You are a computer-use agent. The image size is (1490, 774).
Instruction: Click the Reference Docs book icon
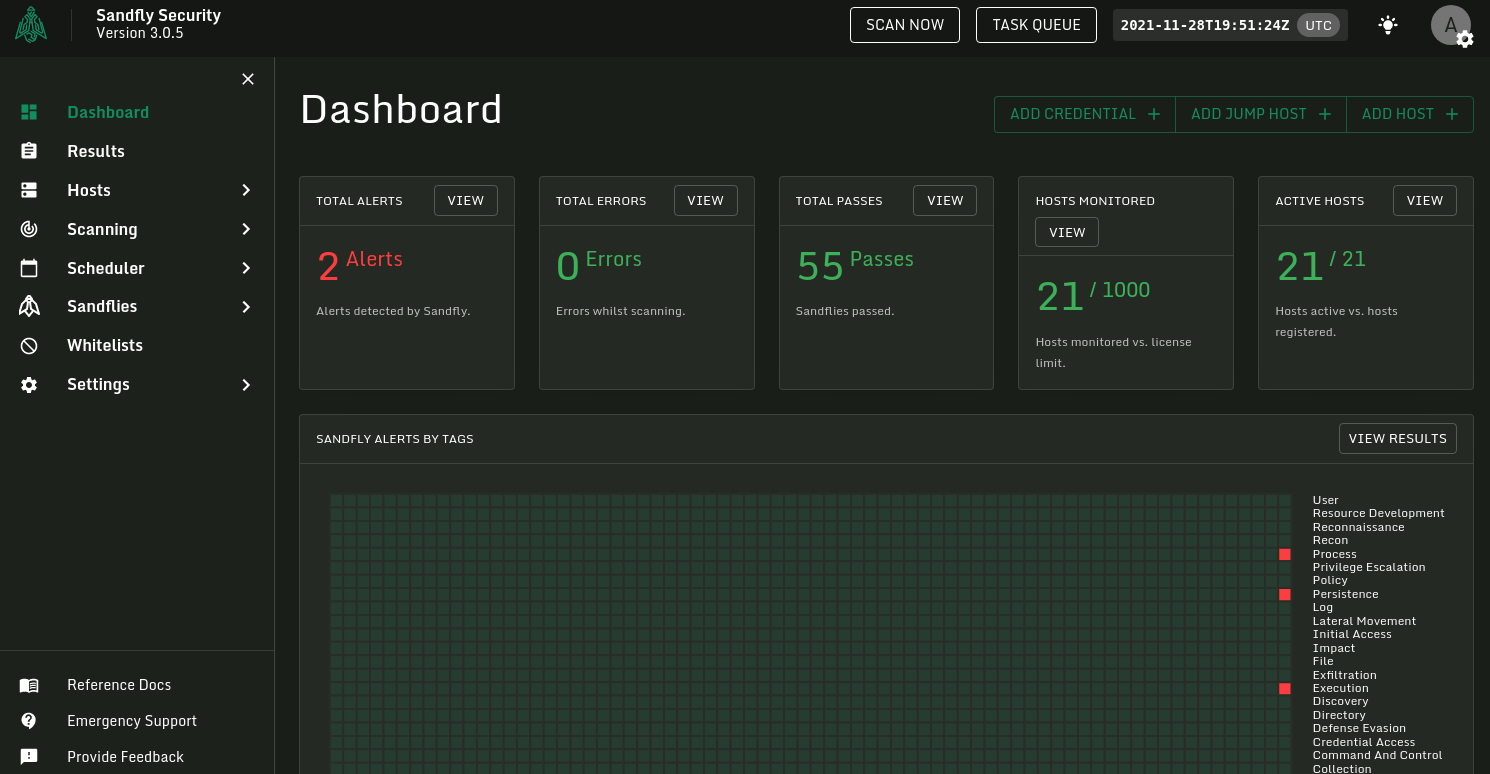(29, 685)
